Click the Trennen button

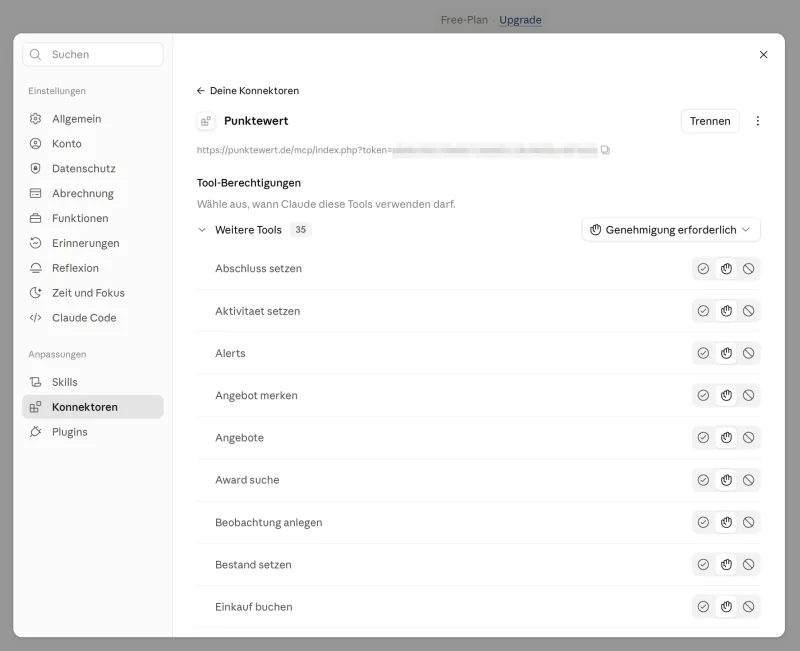point(710,121)
